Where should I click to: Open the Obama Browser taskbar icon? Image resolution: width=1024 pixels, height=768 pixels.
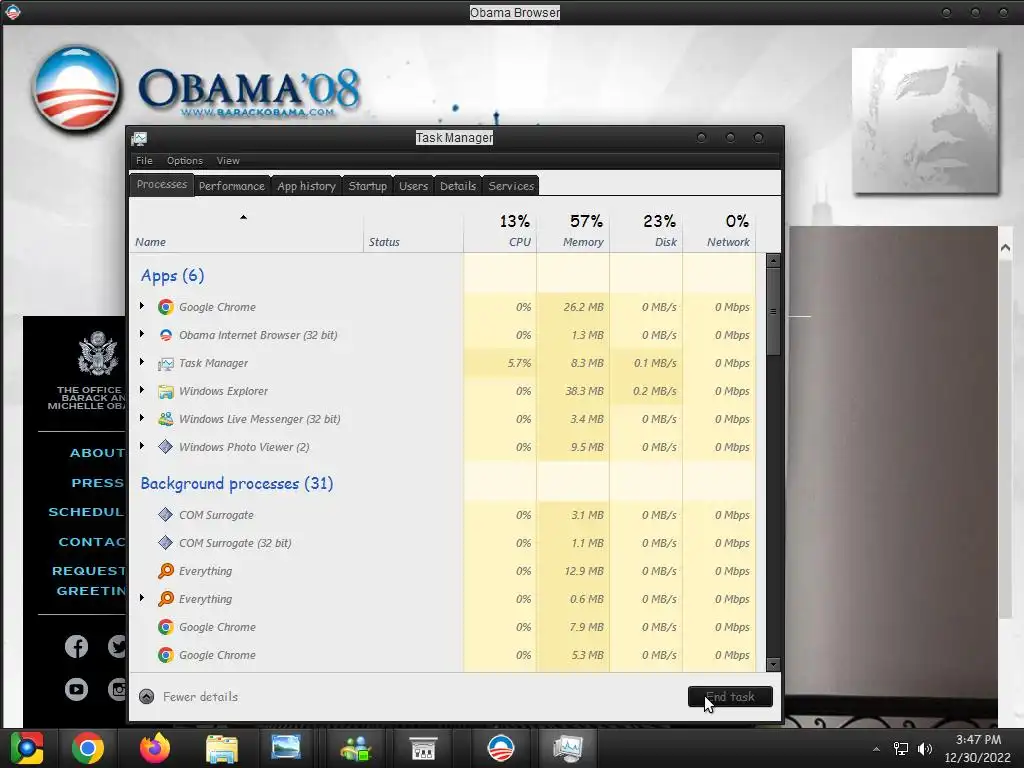[x=501, y=748]
